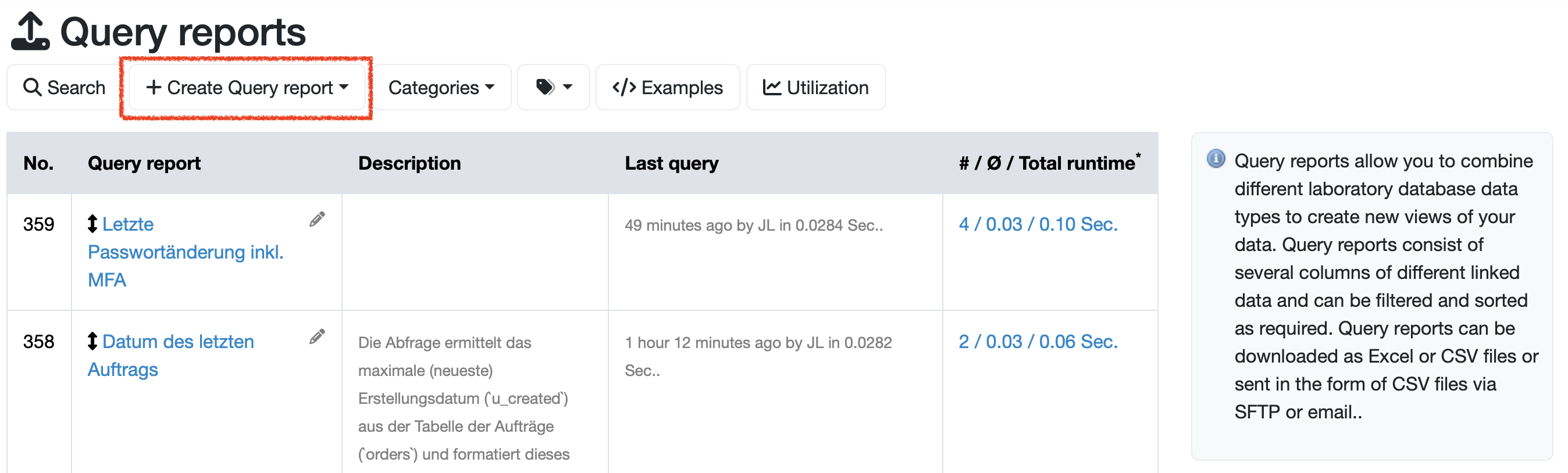
Task: Open Datum des letzten Auftrags report
Action: (x=178, y=342)
